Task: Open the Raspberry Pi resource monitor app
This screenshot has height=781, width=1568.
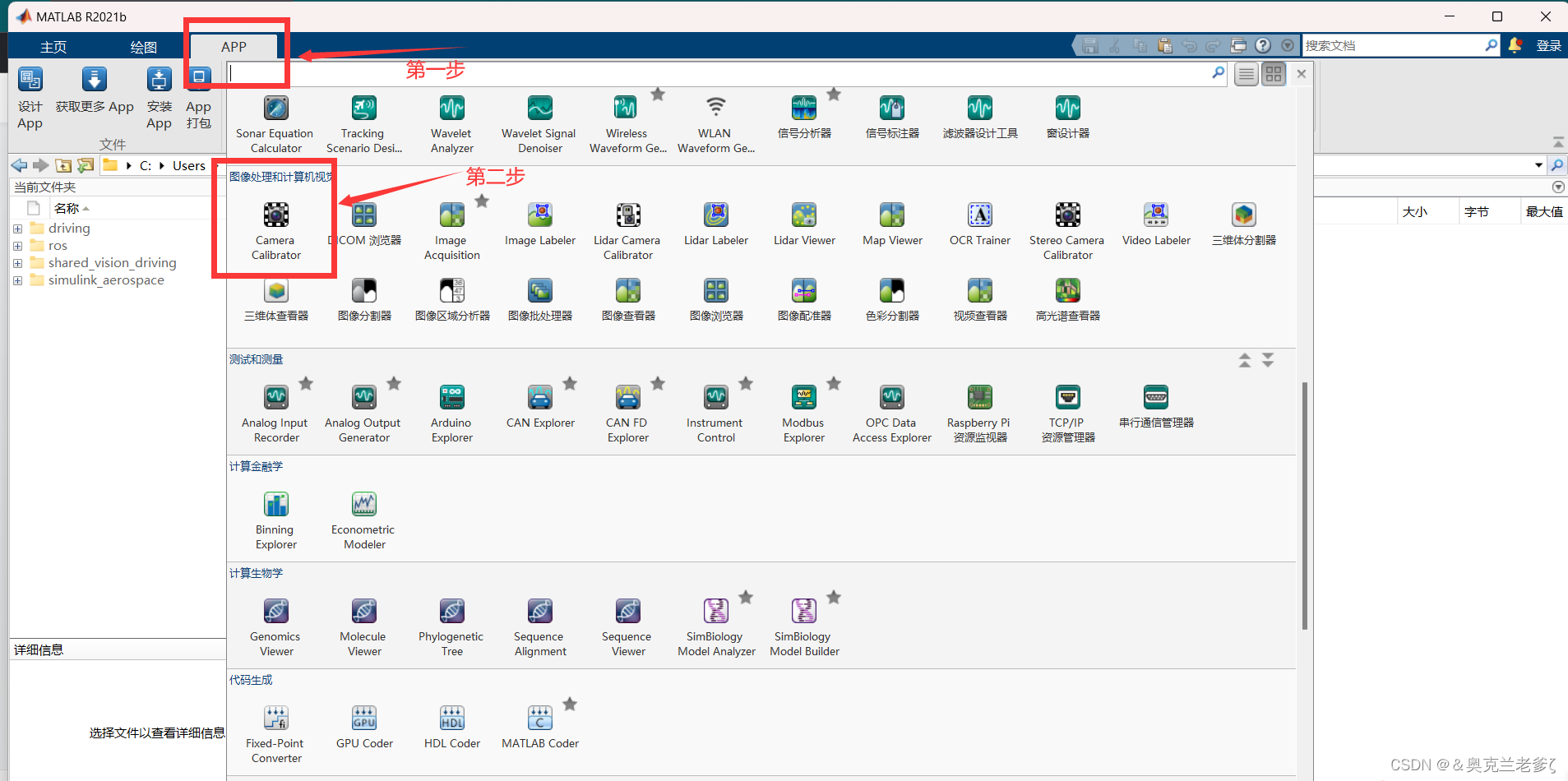Action: pyautogui.click(x=979, y=414)
